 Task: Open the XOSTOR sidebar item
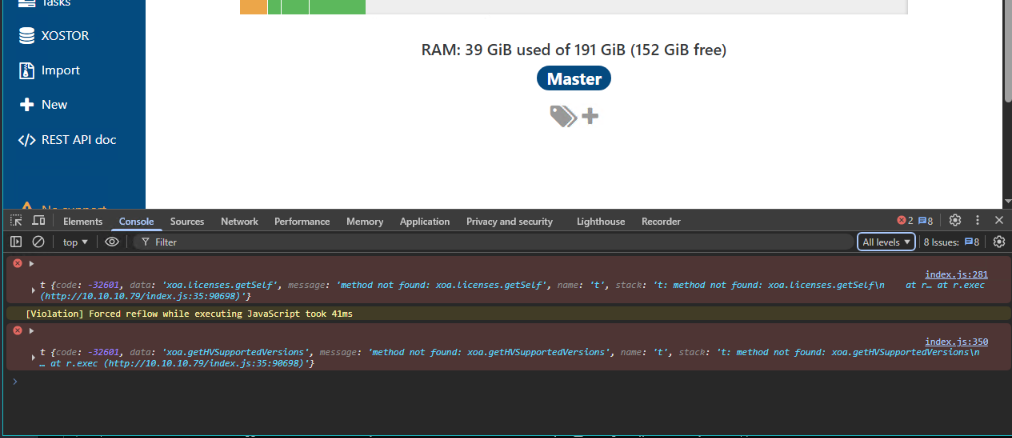[64, 35]
